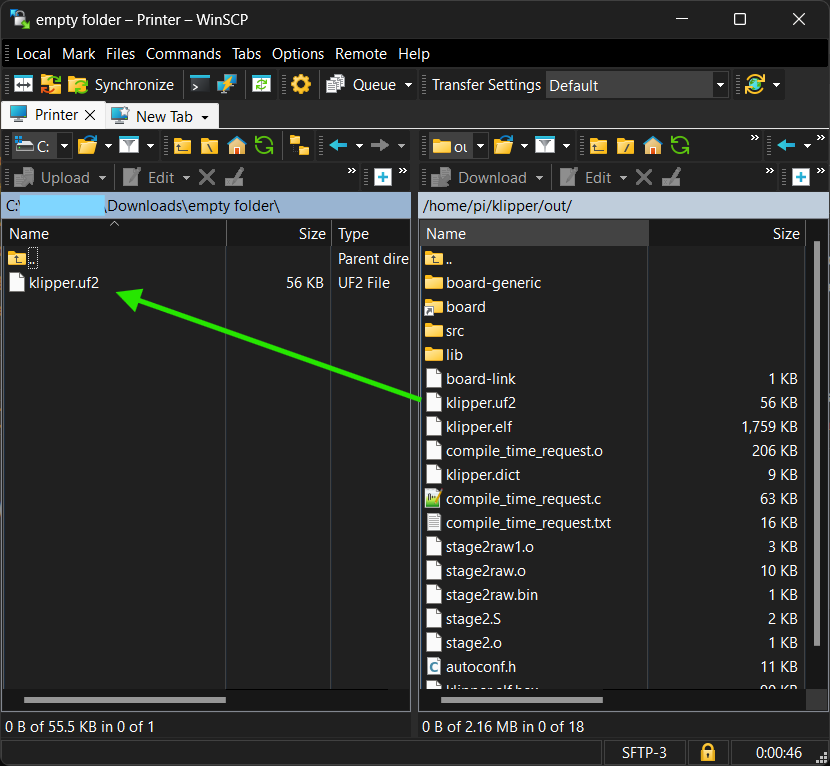This screenshot has width=830, height=766.
Task: Go to remote parent directory icon
Action: point(598,145)
